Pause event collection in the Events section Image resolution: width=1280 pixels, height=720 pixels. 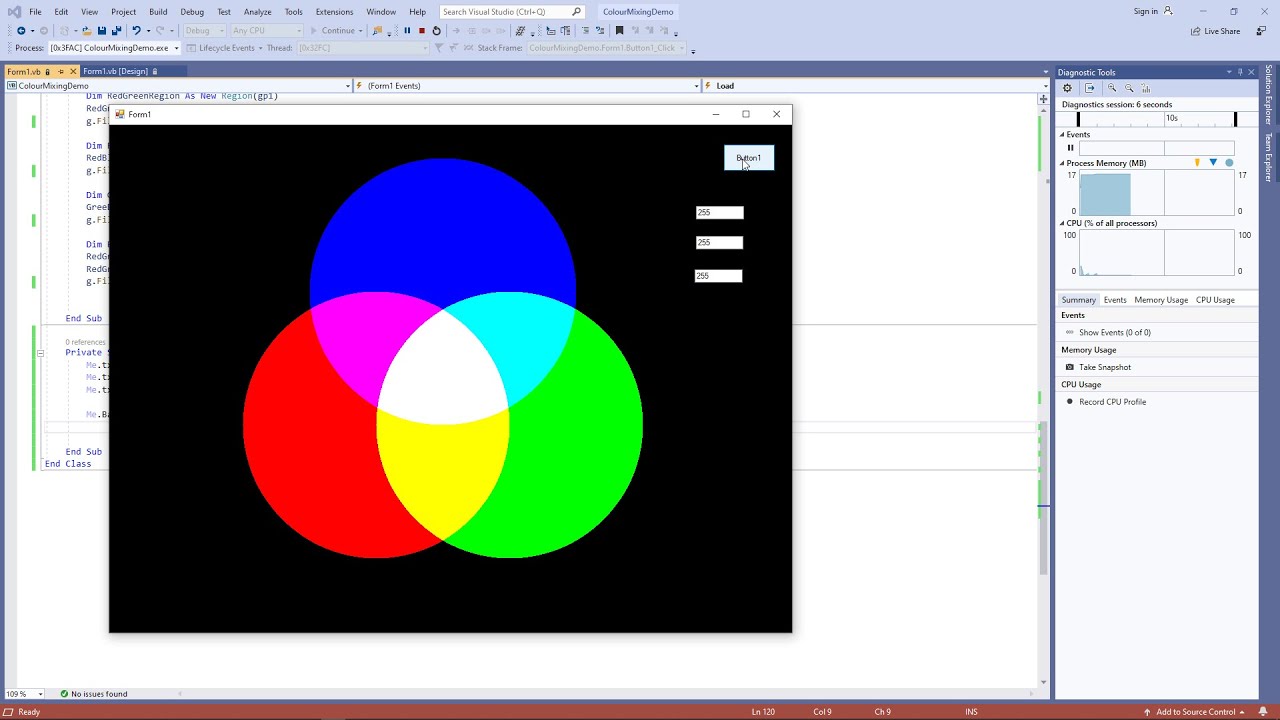coord(1070,147)
